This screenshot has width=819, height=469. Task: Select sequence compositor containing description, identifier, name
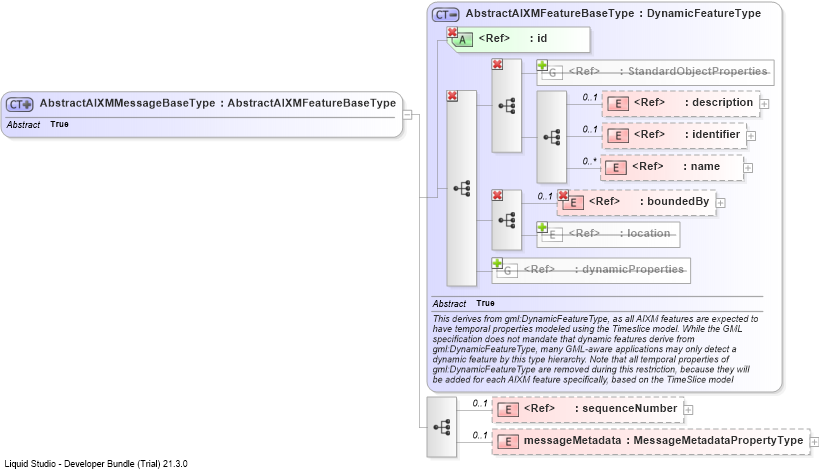(x=552, y=137)
